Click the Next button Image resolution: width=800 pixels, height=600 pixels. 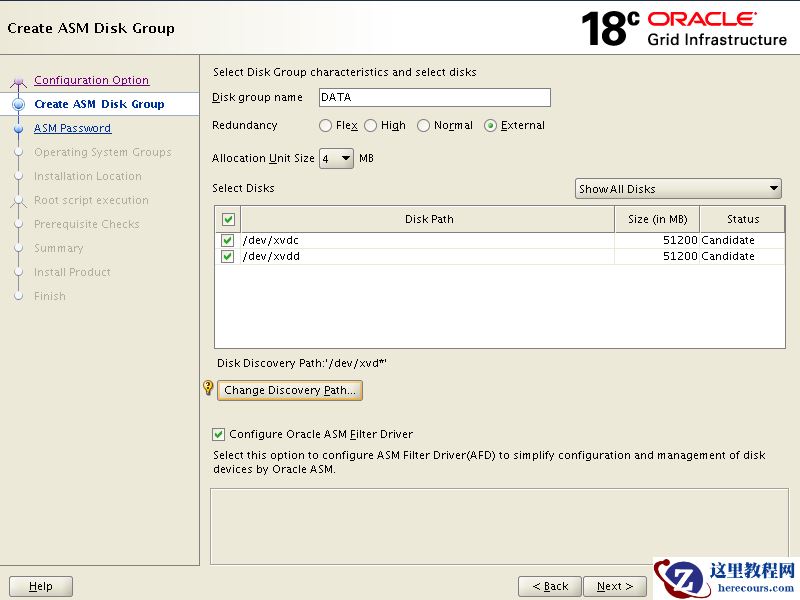tap(615, 586)
